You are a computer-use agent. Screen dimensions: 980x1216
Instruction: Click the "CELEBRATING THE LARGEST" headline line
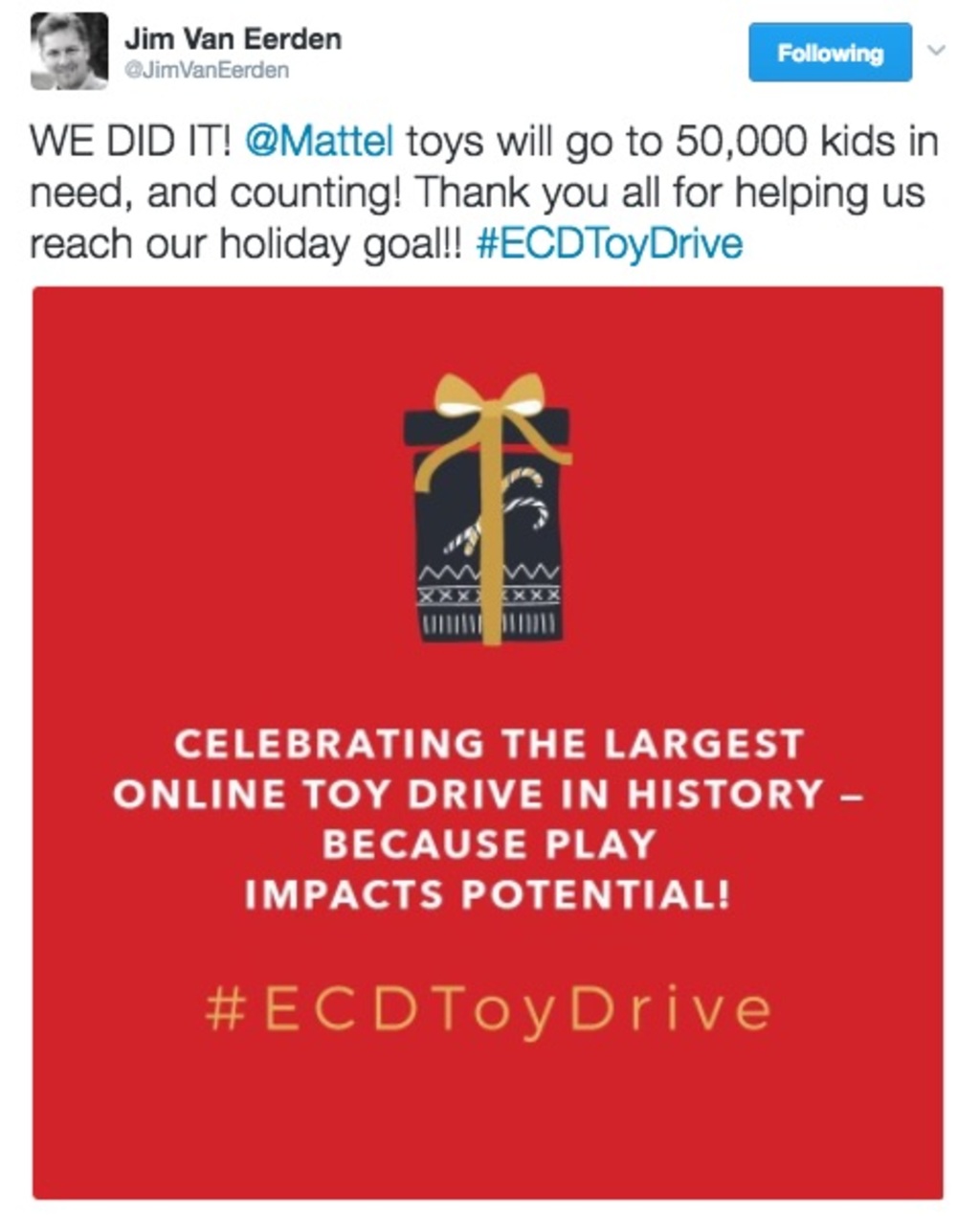pyautogui.click(x=488, y=744)
